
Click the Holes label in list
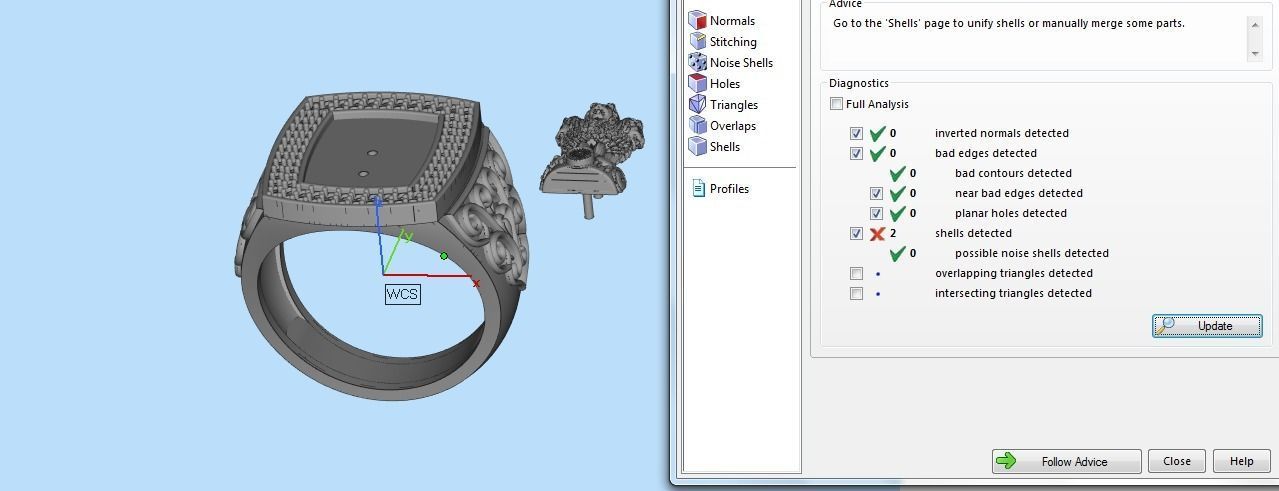pyautogui.click(x=725, y=83)
